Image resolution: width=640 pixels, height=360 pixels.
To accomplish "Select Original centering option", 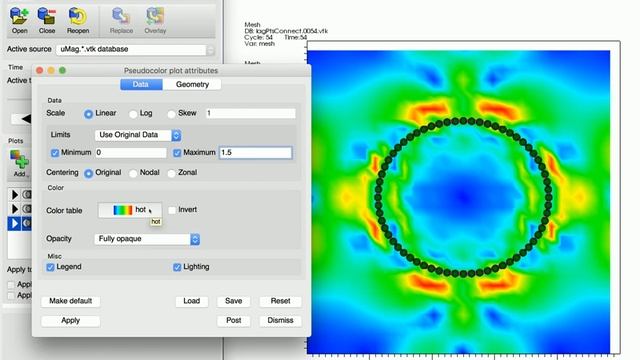I will (88, 173).
